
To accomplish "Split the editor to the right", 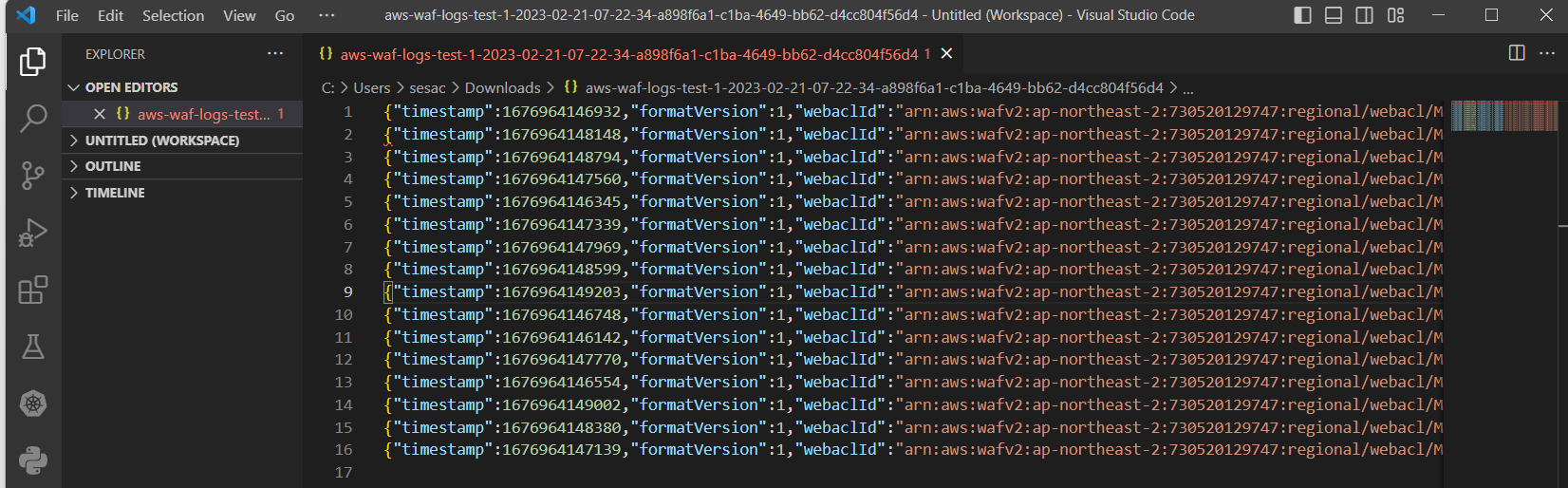I will click(1517, 53).
